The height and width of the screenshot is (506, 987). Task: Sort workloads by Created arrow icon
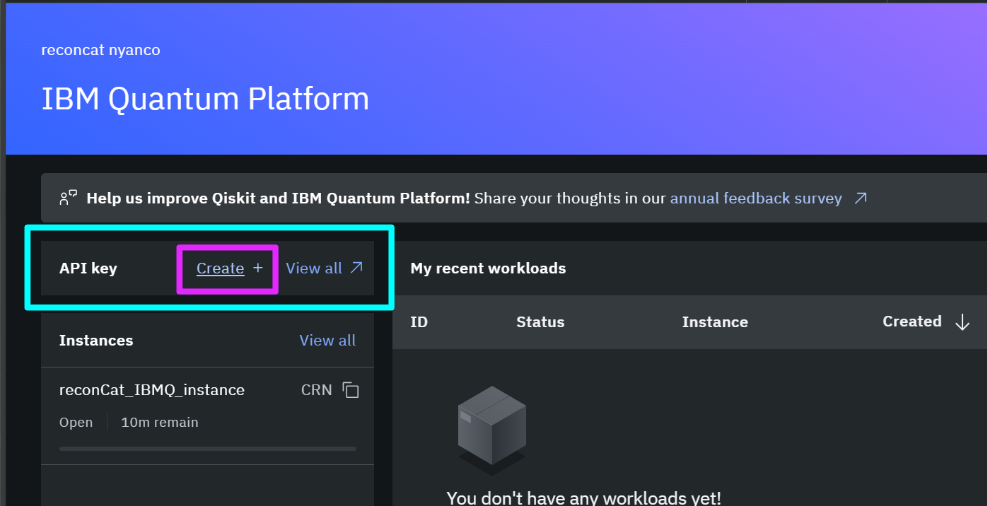[962, 322]
